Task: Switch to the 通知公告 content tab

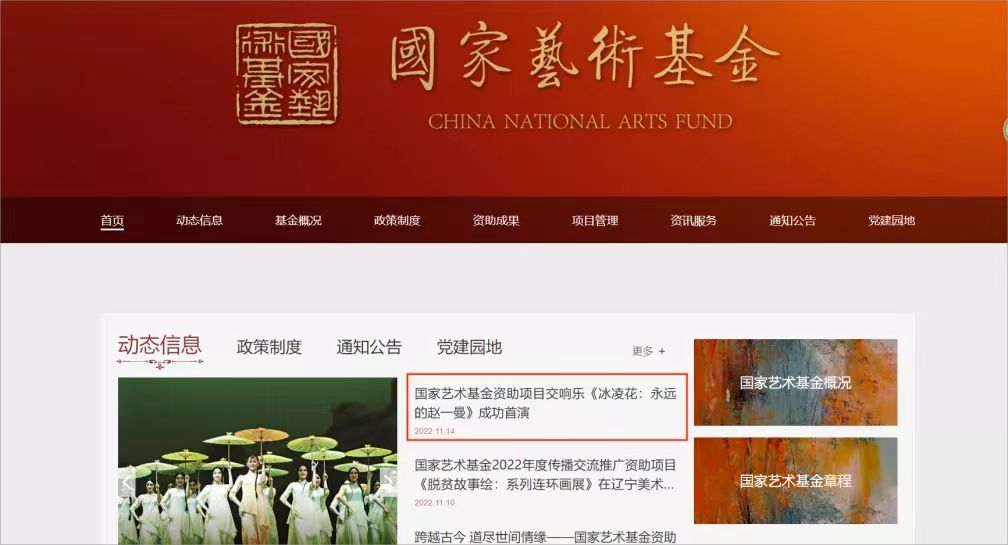Action: pos(369,347)
